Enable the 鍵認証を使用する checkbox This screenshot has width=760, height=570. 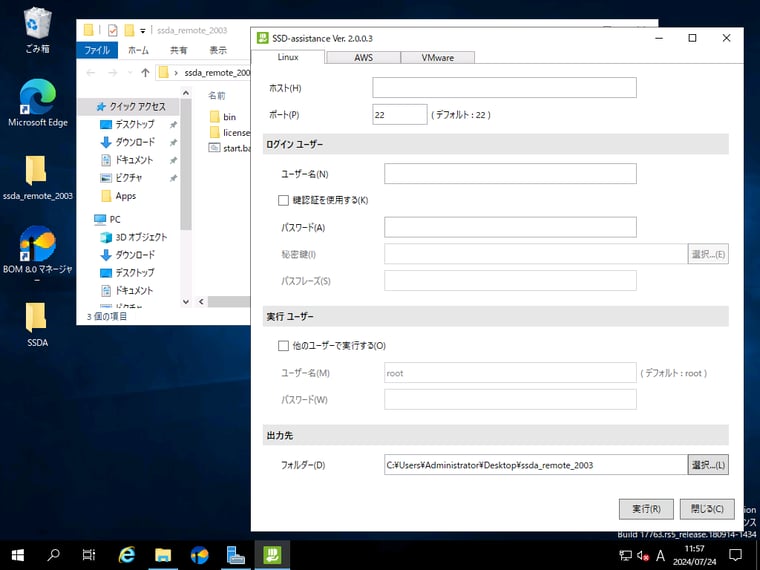(x=284, y=200)
